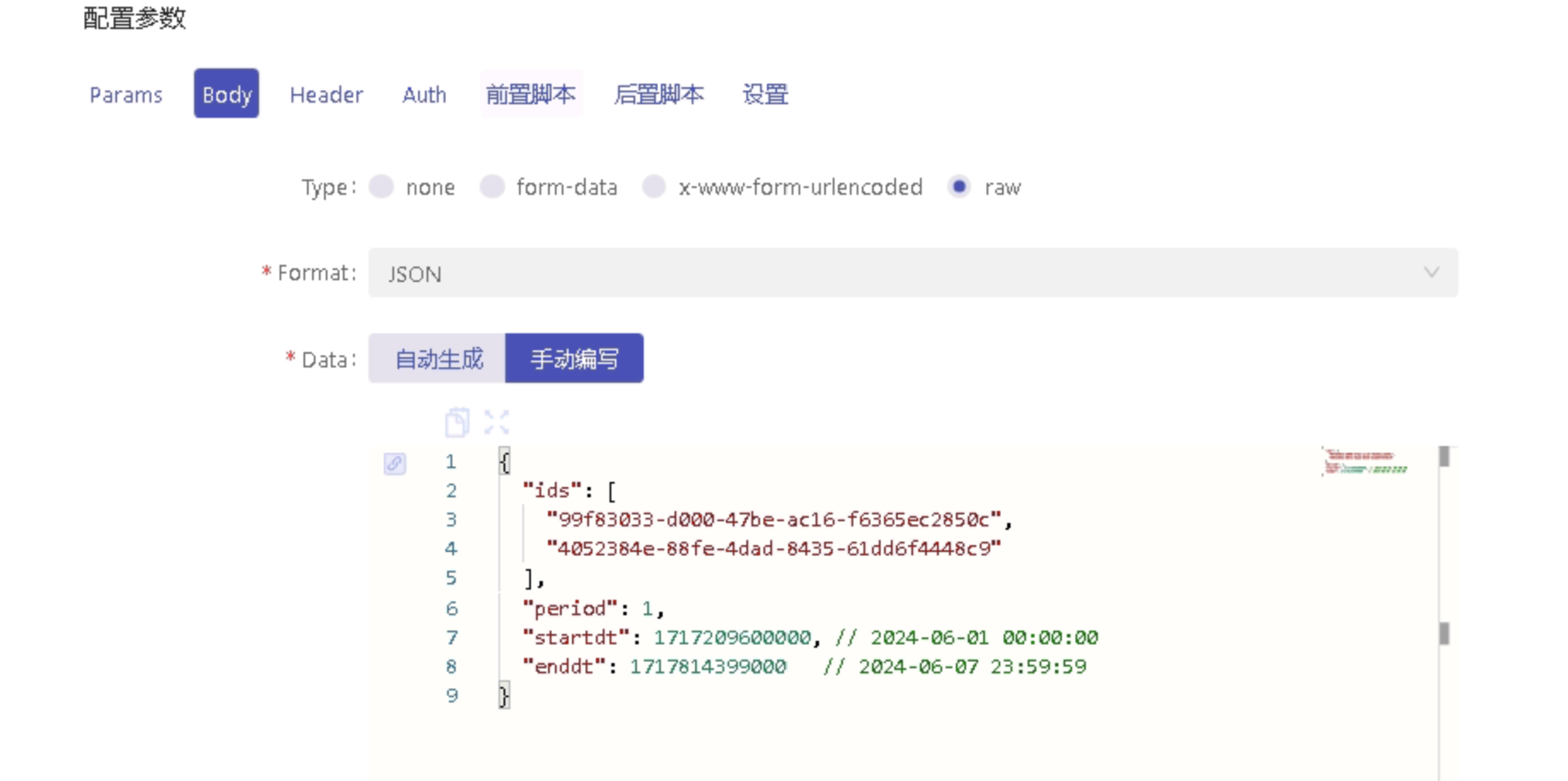Select x-www-form-urlencoded body type

[x=654, y=187]
